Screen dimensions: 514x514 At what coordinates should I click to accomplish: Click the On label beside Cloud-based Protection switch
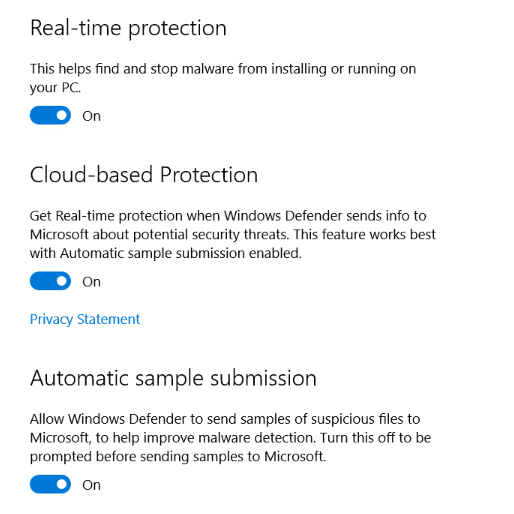tap(91, 282)
